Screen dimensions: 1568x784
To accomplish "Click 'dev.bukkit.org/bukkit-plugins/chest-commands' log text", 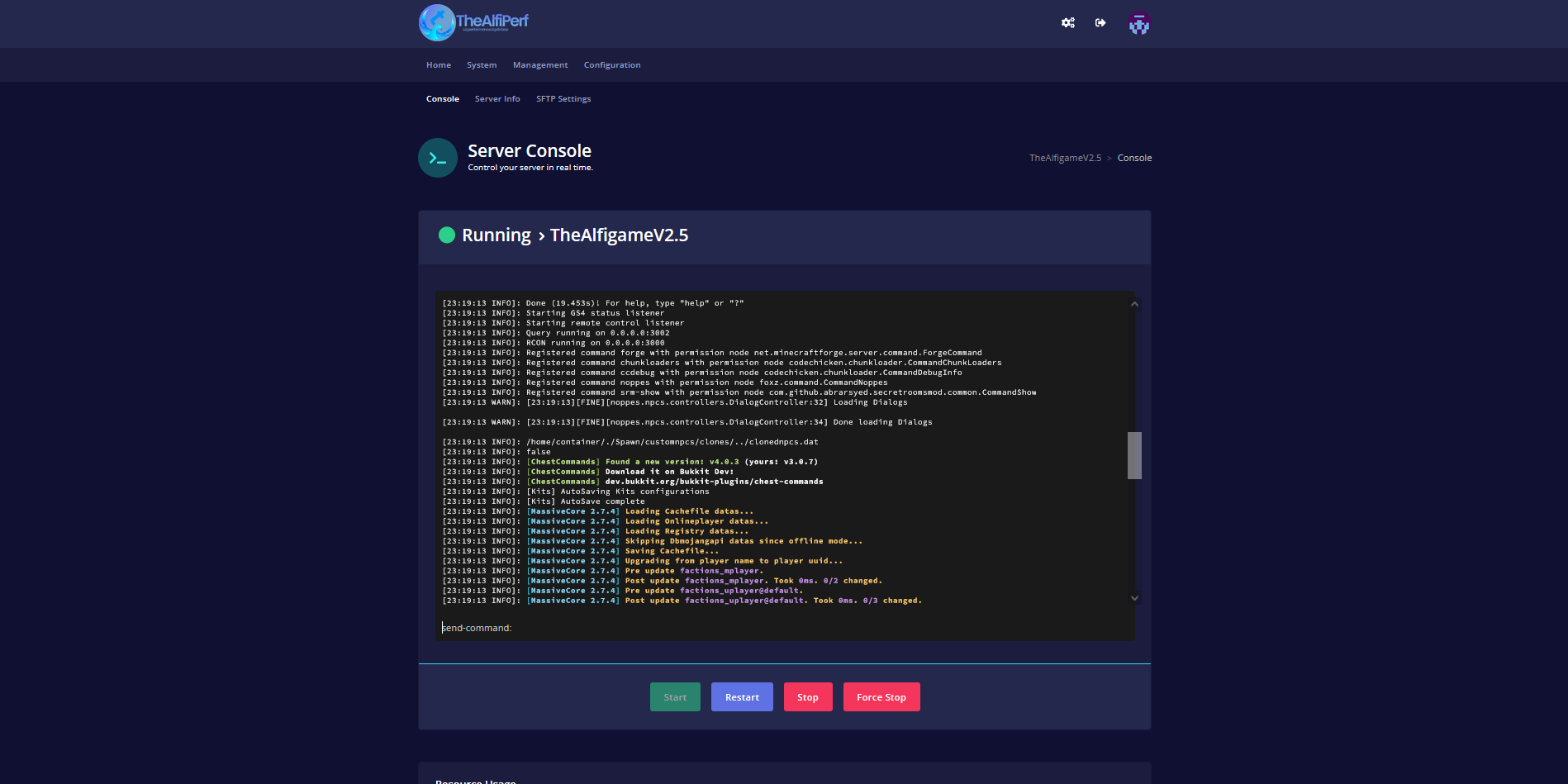I will click(715, 482).
